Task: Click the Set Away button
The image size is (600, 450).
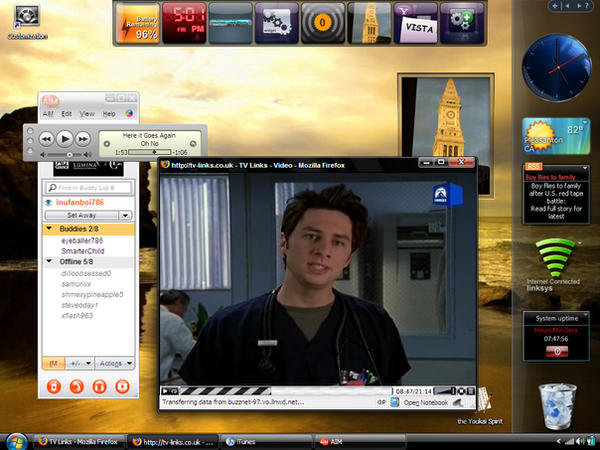Action: point(82,215)
